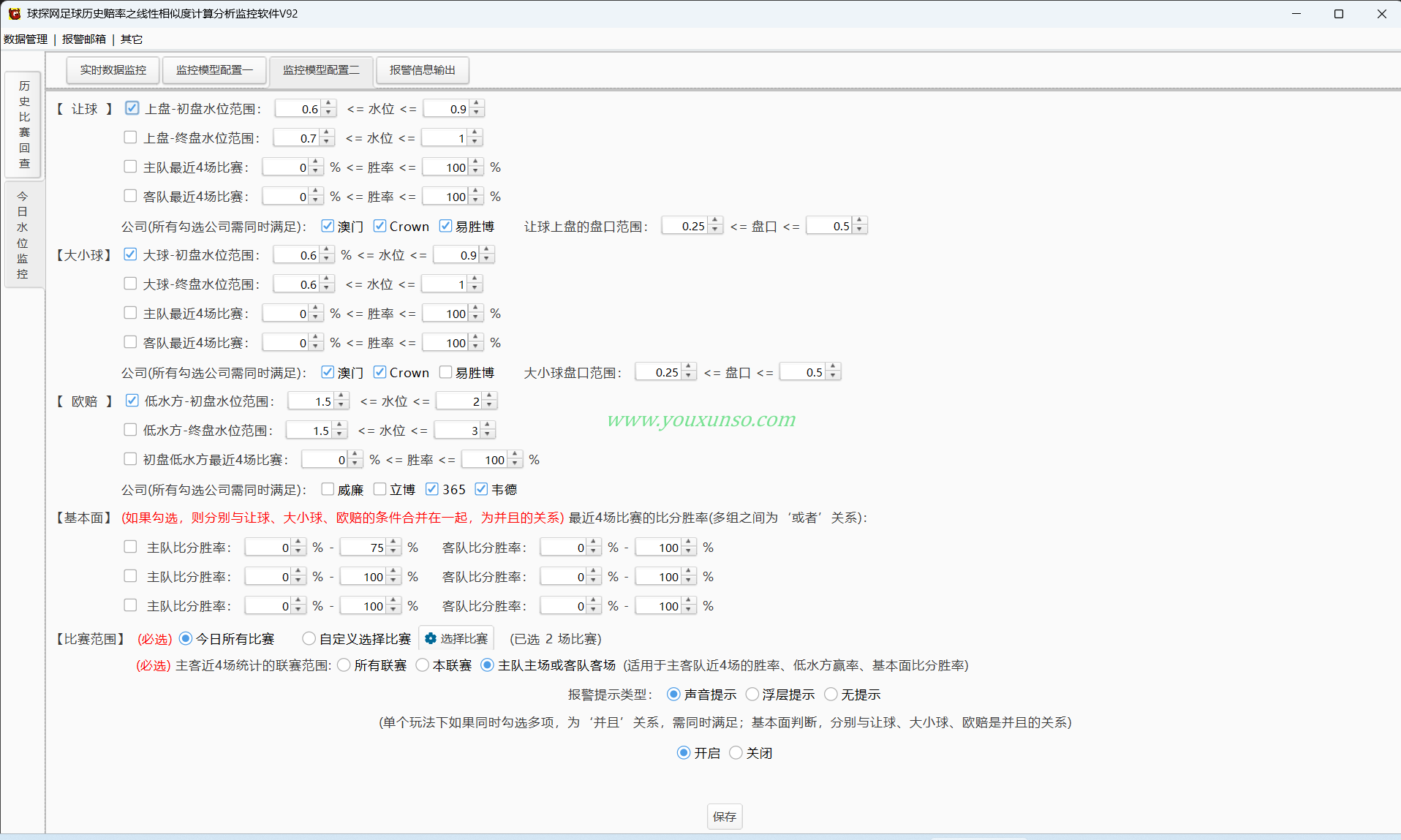Open the 数据管理 menu
1401x840 pixels.
click(26, 39)
